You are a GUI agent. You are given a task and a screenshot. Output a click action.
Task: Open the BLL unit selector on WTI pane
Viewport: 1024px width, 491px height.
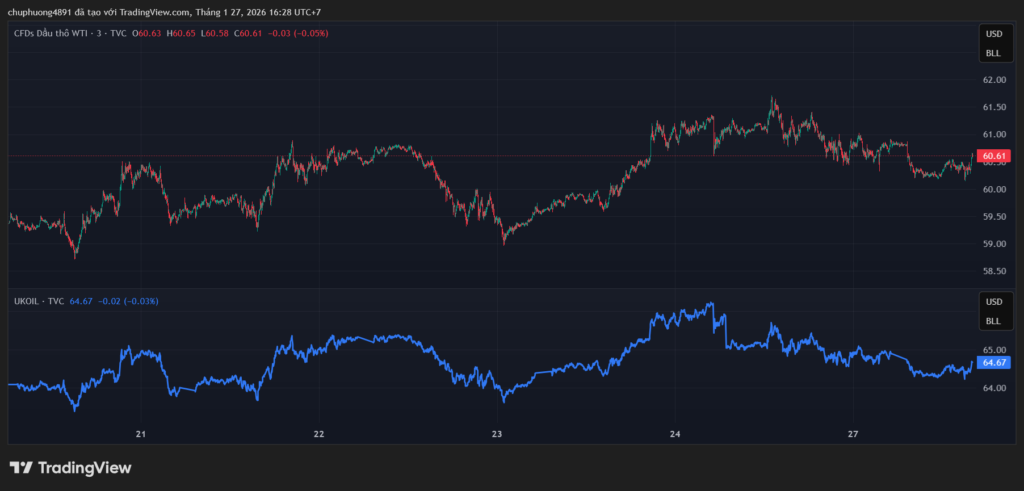[x=993, y=53]
